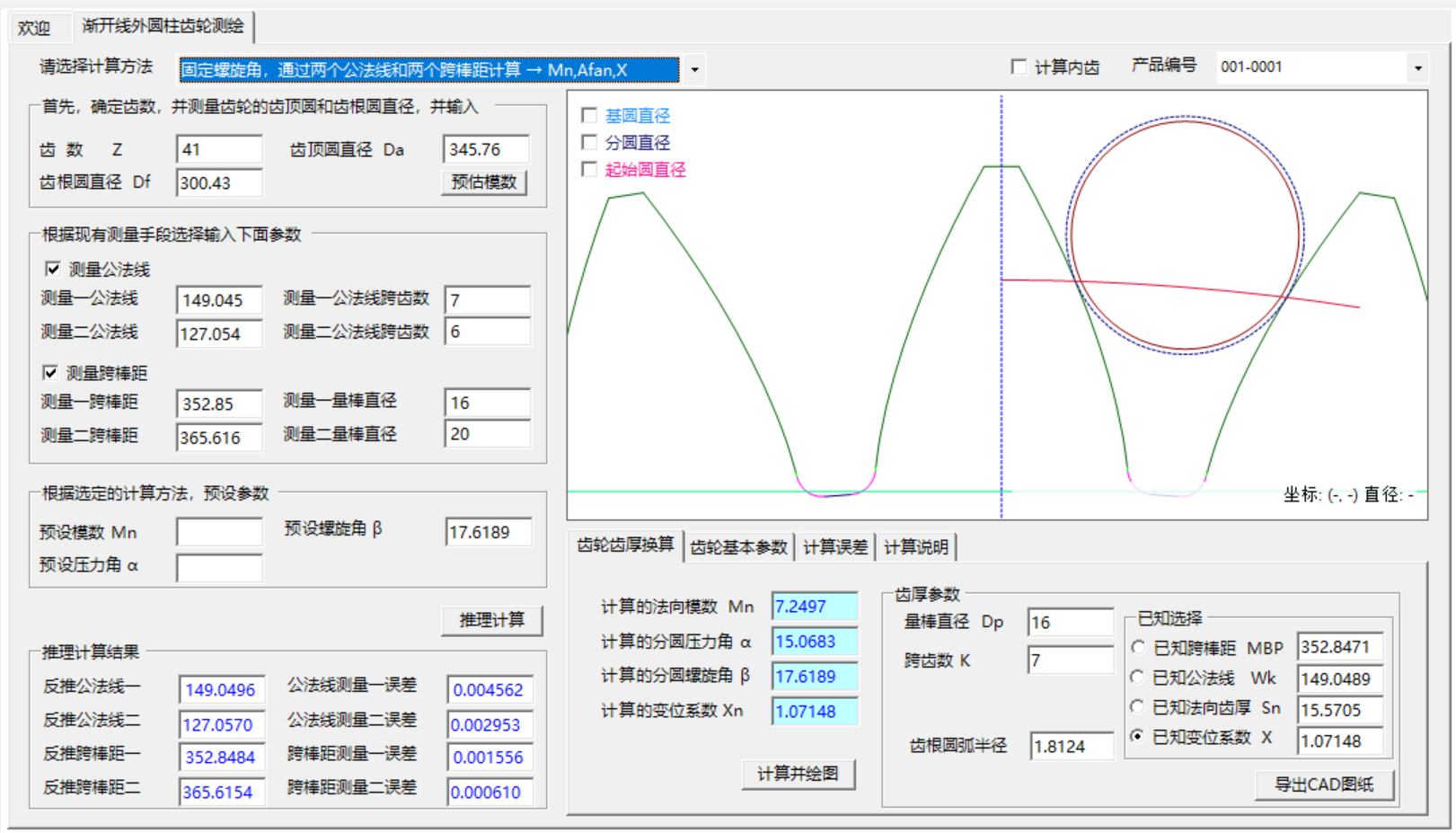This screenshot has height=833, width=1456.
Task: Switch to the 计算误差 tab
Action: [x=835, y=547]
